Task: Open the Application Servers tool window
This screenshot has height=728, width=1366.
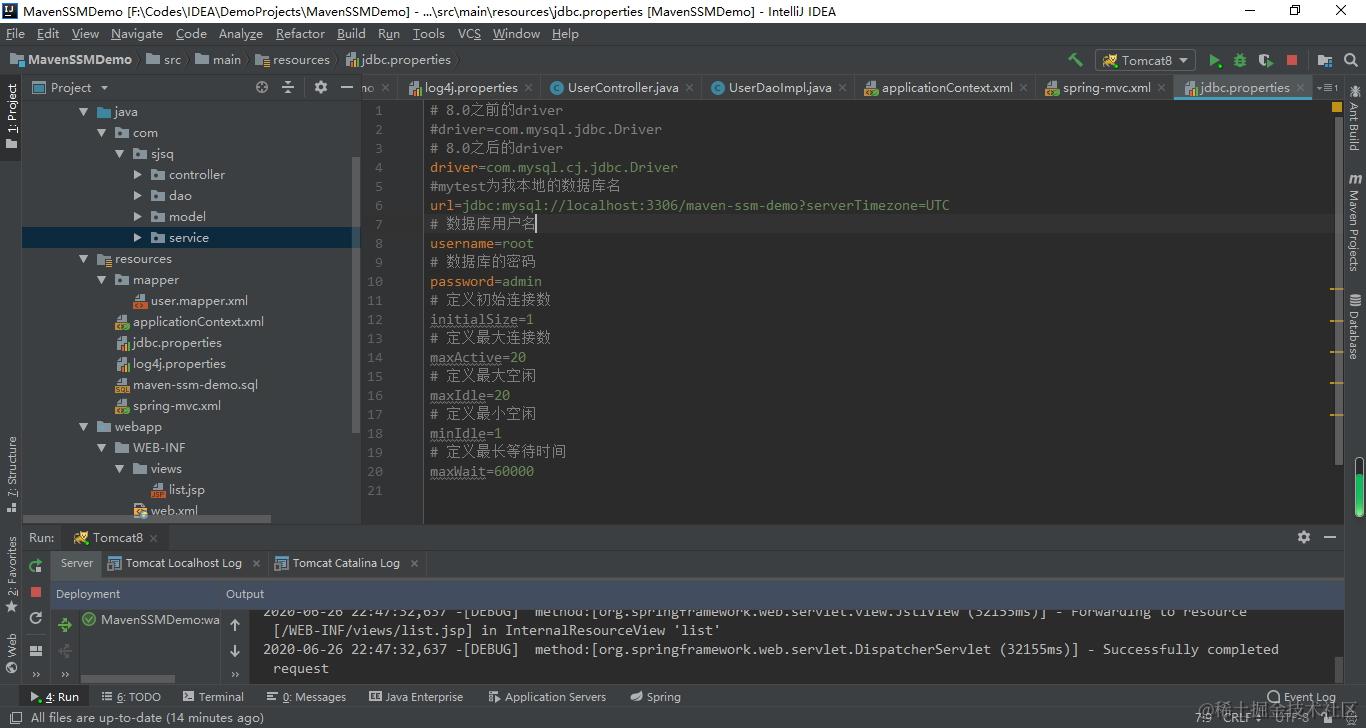Action: tap(546, 697)
